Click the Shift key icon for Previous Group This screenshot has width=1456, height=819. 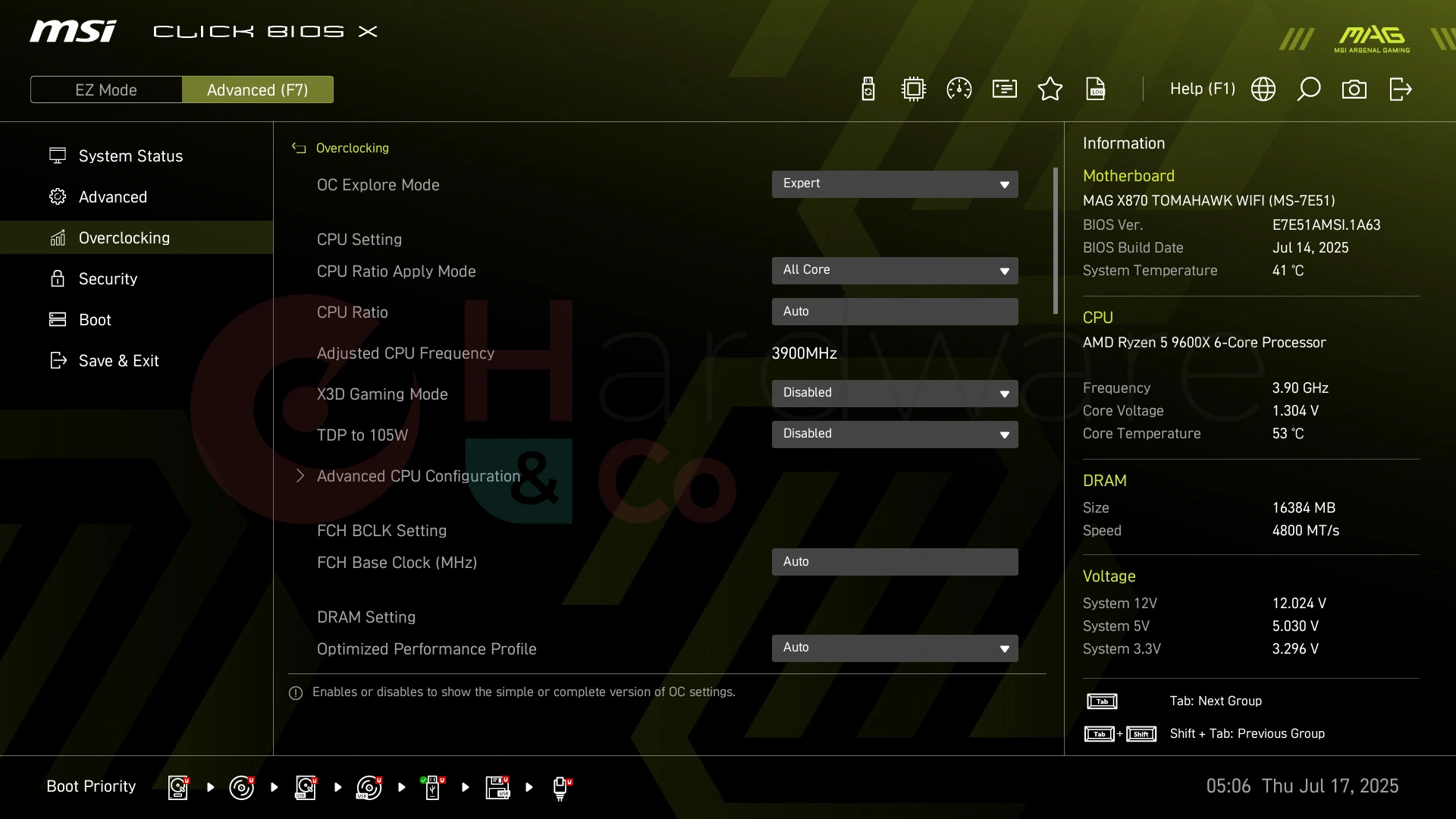click(1141, 734)
